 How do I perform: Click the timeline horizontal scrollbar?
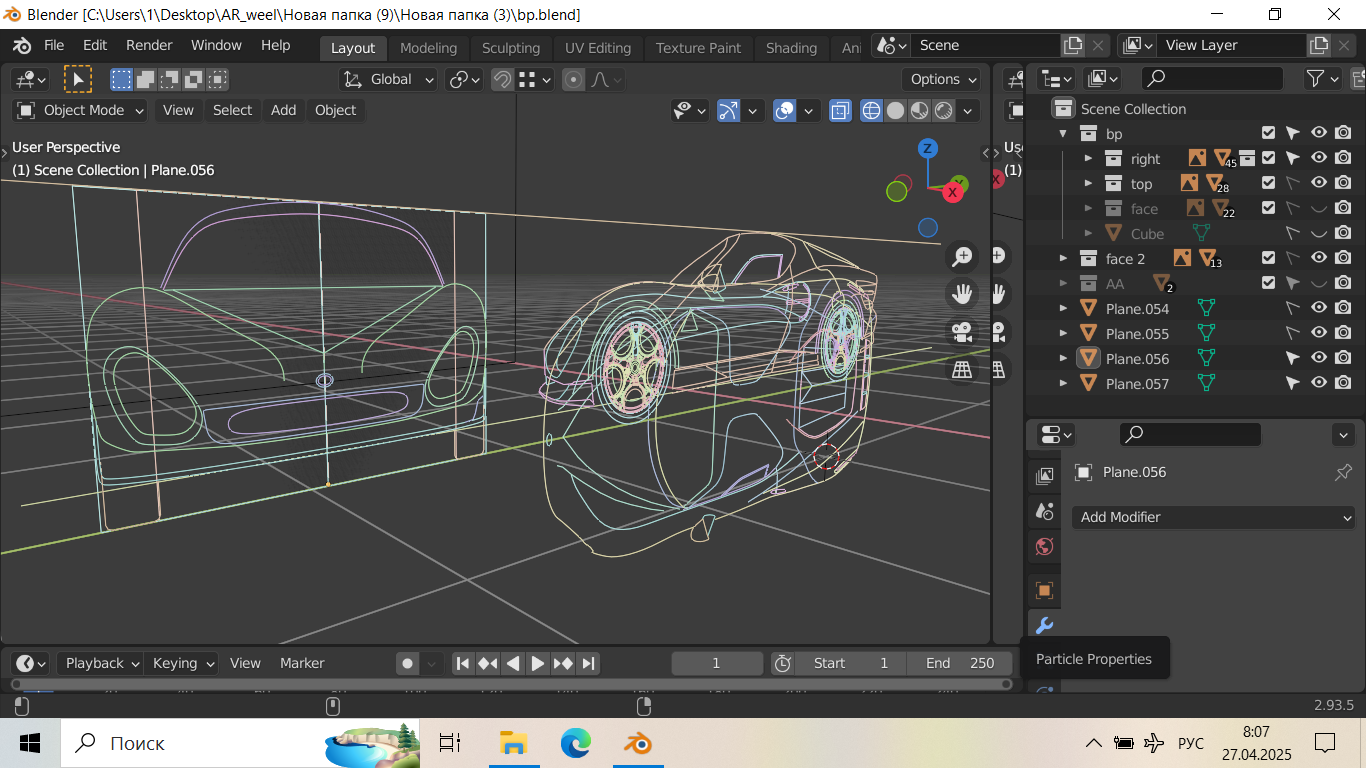510,684
